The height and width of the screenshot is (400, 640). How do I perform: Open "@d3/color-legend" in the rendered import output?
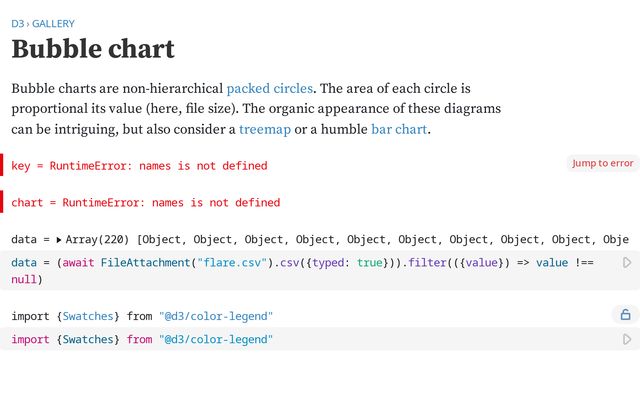click(x=216, y=316)
